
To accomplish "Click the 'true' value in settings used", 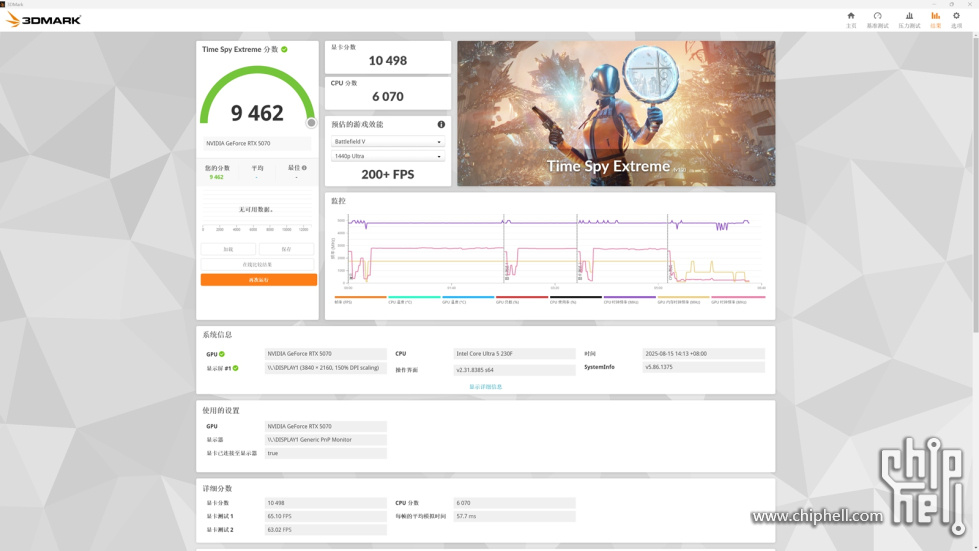I will 325,454.
